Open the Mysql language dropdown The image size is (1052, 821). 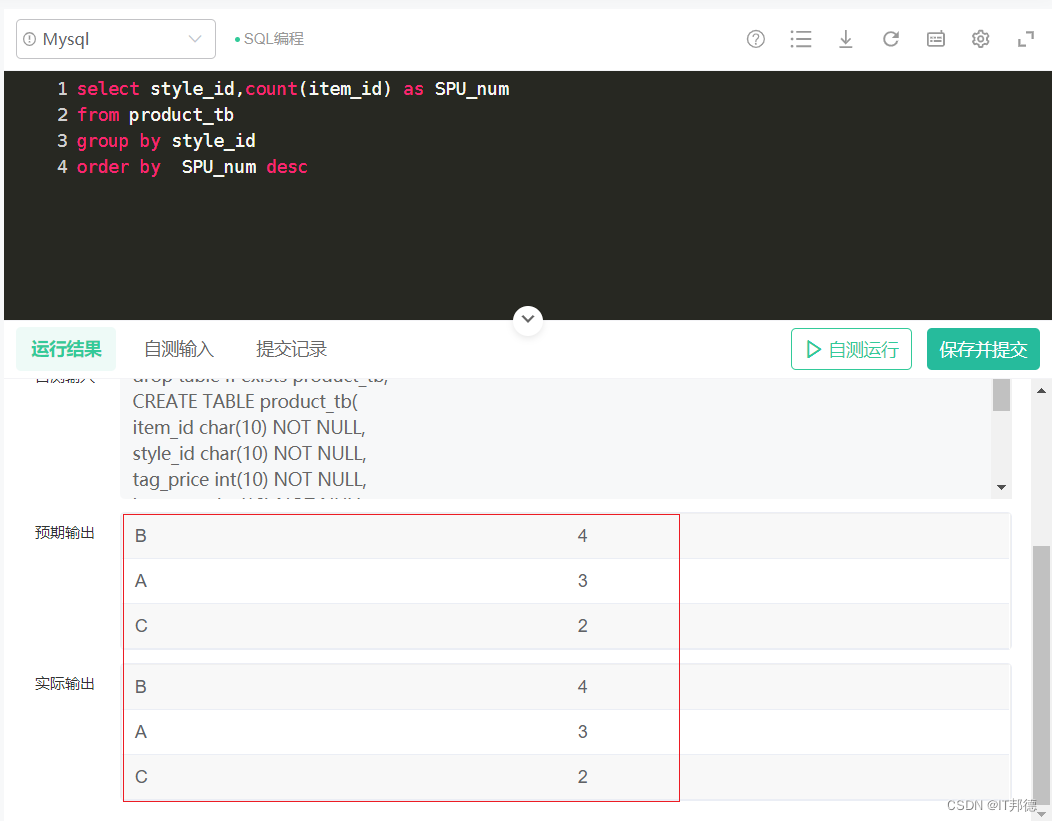[115, 39]
